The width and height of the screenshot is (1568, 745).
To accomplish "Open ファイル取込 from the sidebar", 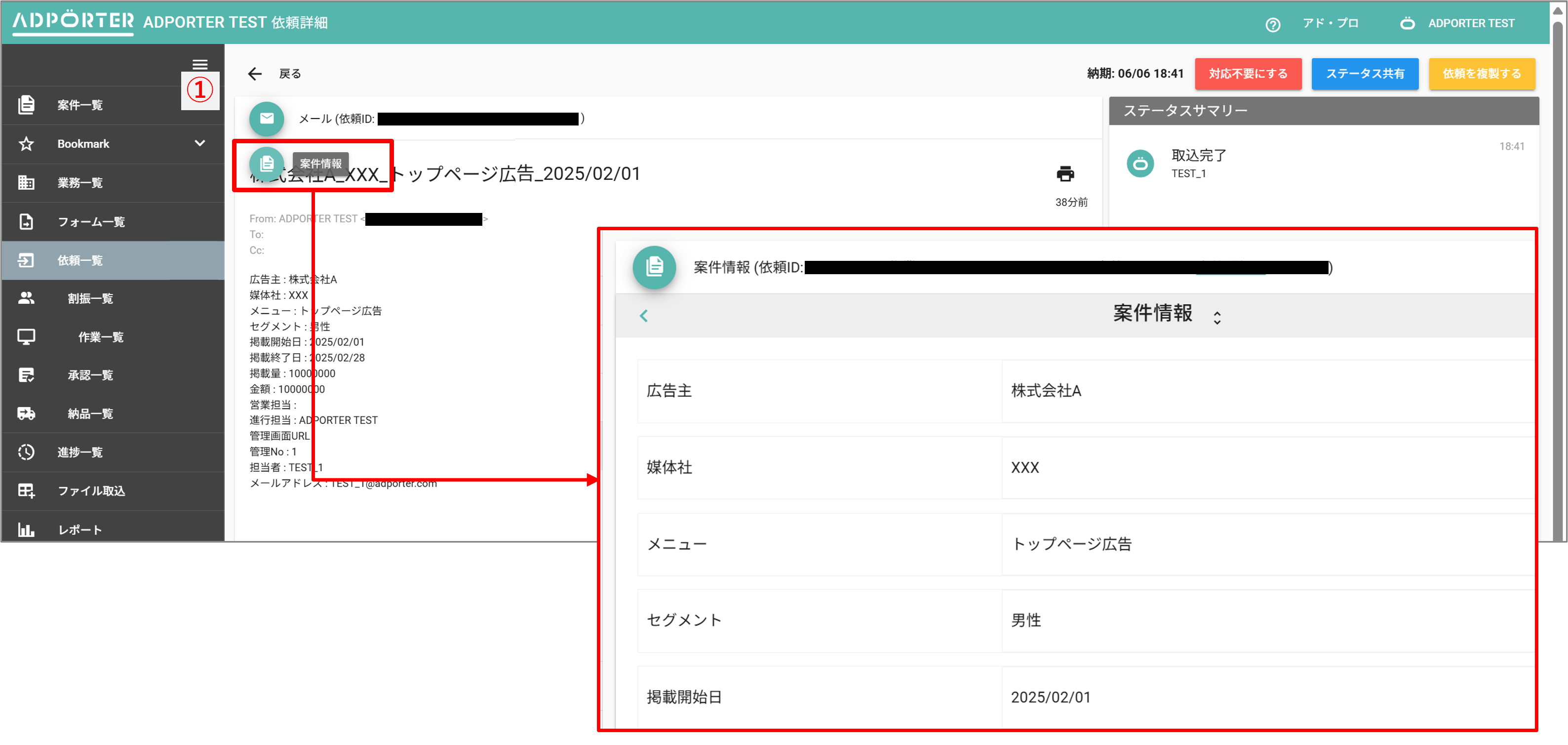I will point(91,491).
